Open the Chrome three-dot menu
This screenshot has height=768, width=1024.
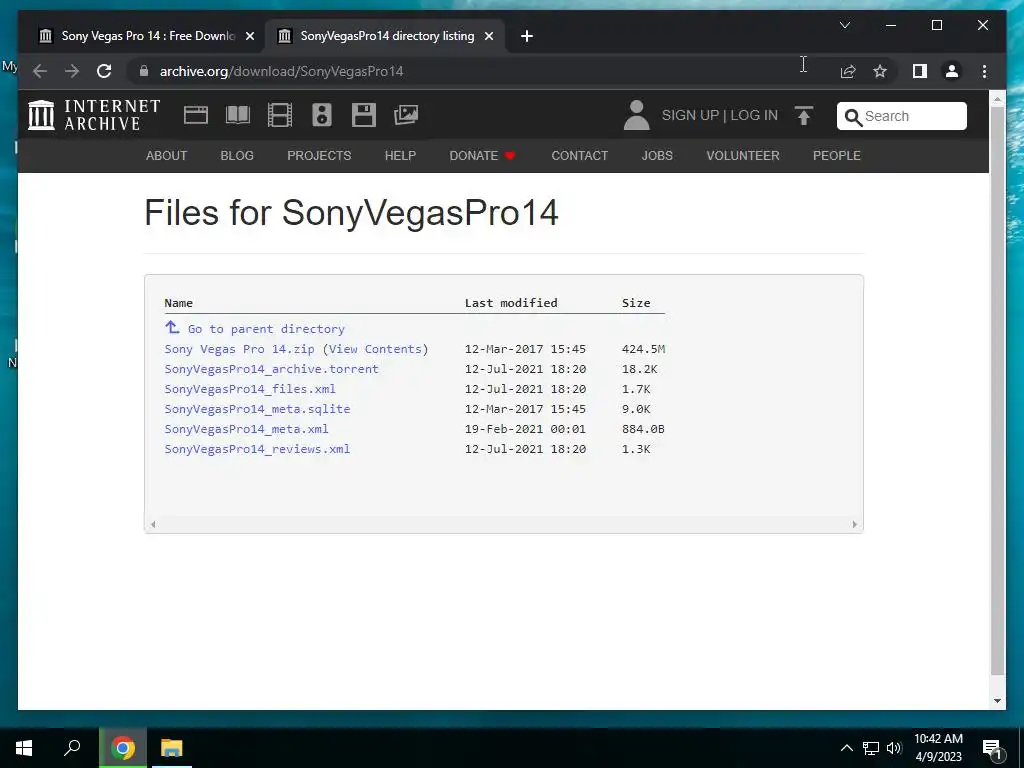(984, 71)
